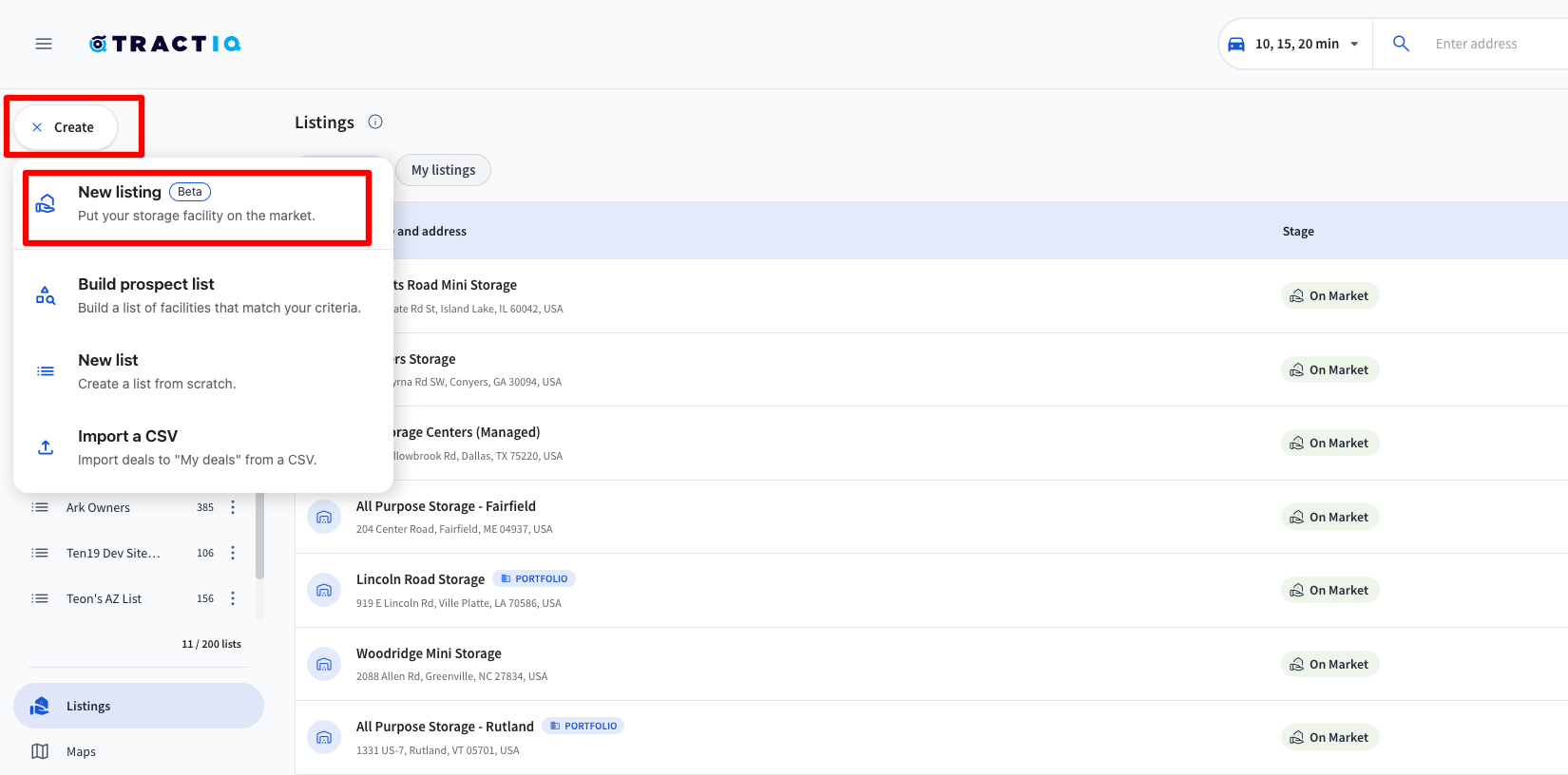Click On Market badge for Lincoln Road Storage
1568x775 pixels.
coord(1329,590)
